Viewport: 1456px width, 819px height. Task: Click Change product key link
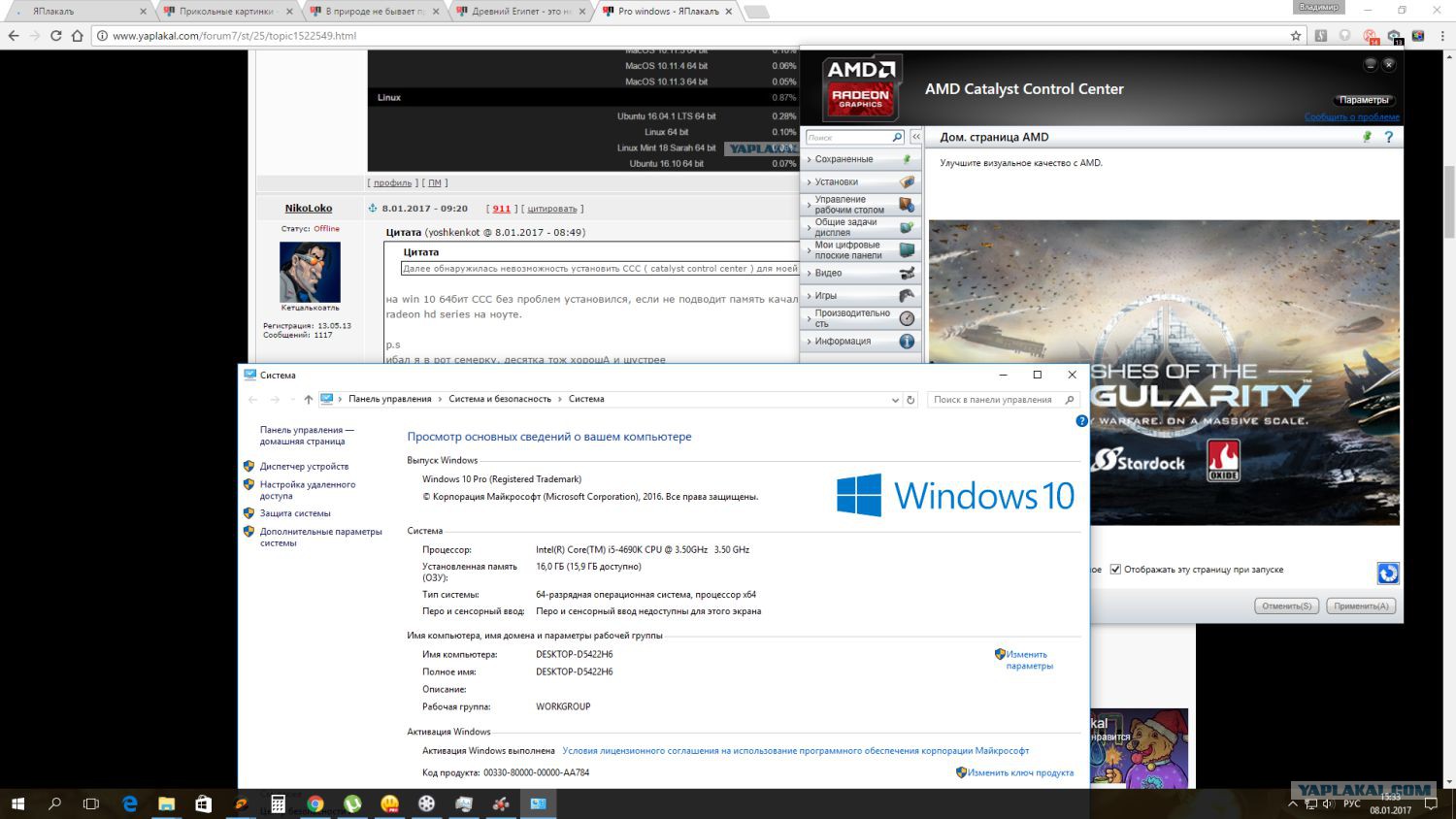(x=1020, y=773)
